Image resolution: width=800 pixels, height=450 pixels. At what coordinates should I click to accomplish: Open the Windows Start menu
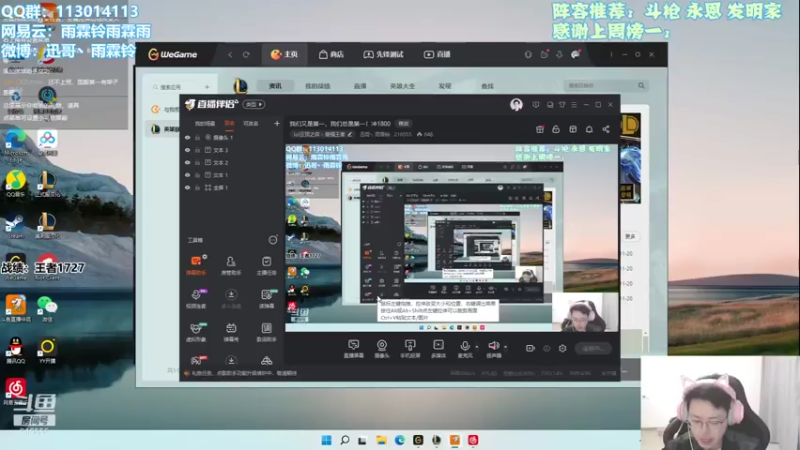point(327,440)
